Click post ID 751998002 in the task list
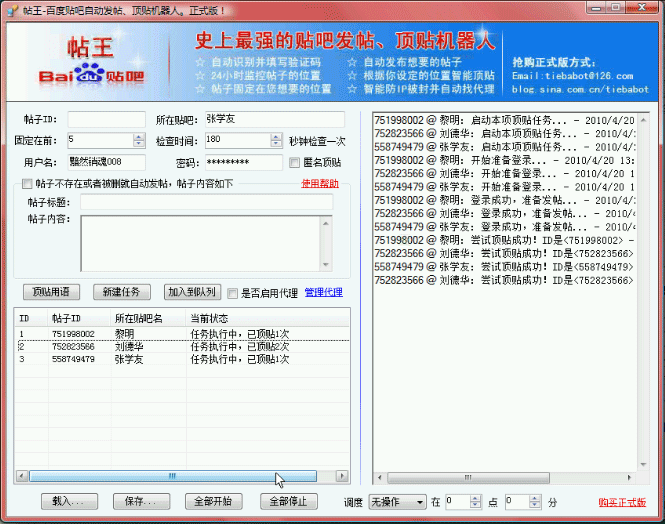Image resolution: width=665 pixels, height=524 pixels. coord(73,334)
